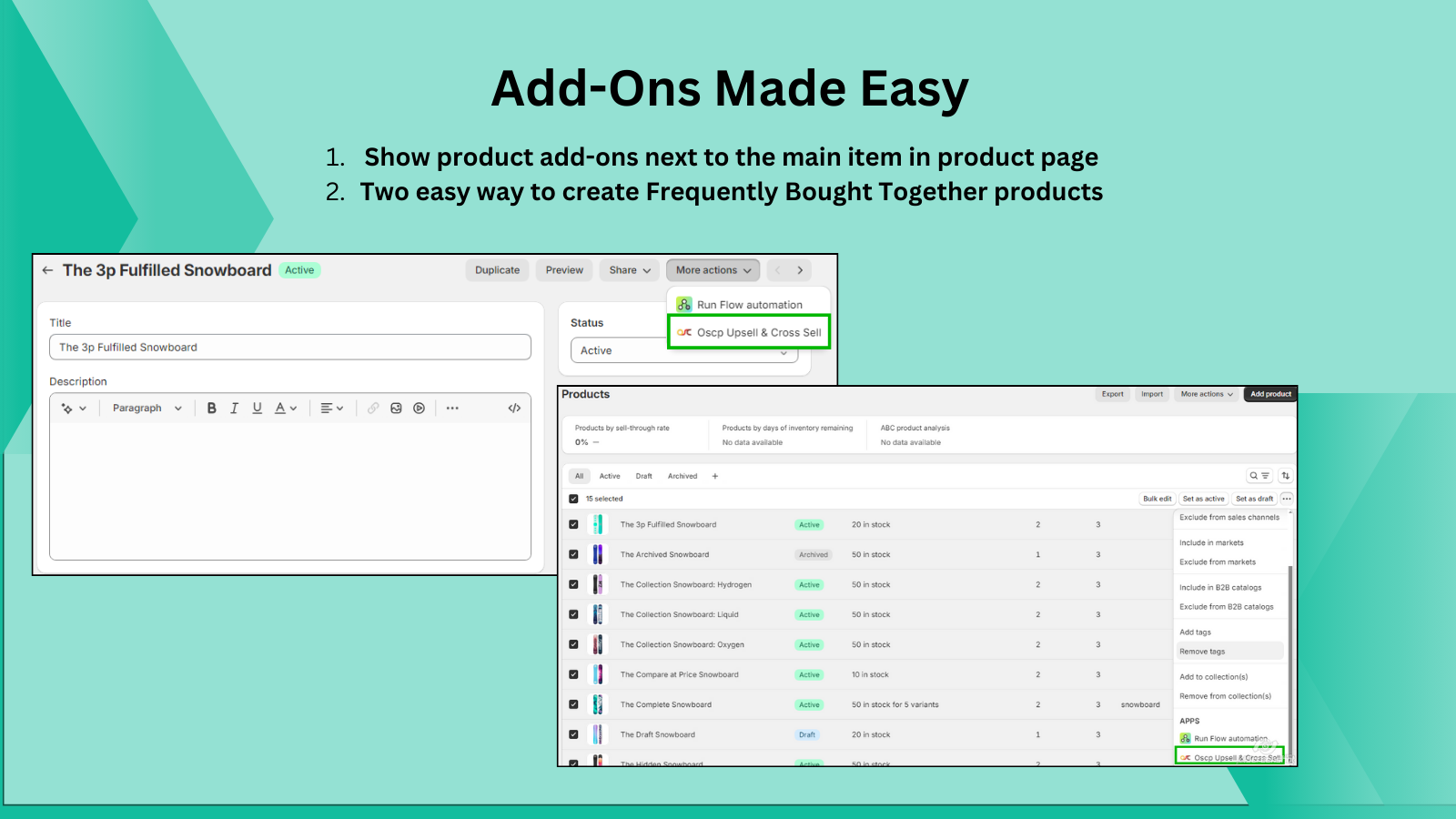Click the back arrow beside the product title
The width and height of the screenshot is (1456, 819).
point(47,270)
